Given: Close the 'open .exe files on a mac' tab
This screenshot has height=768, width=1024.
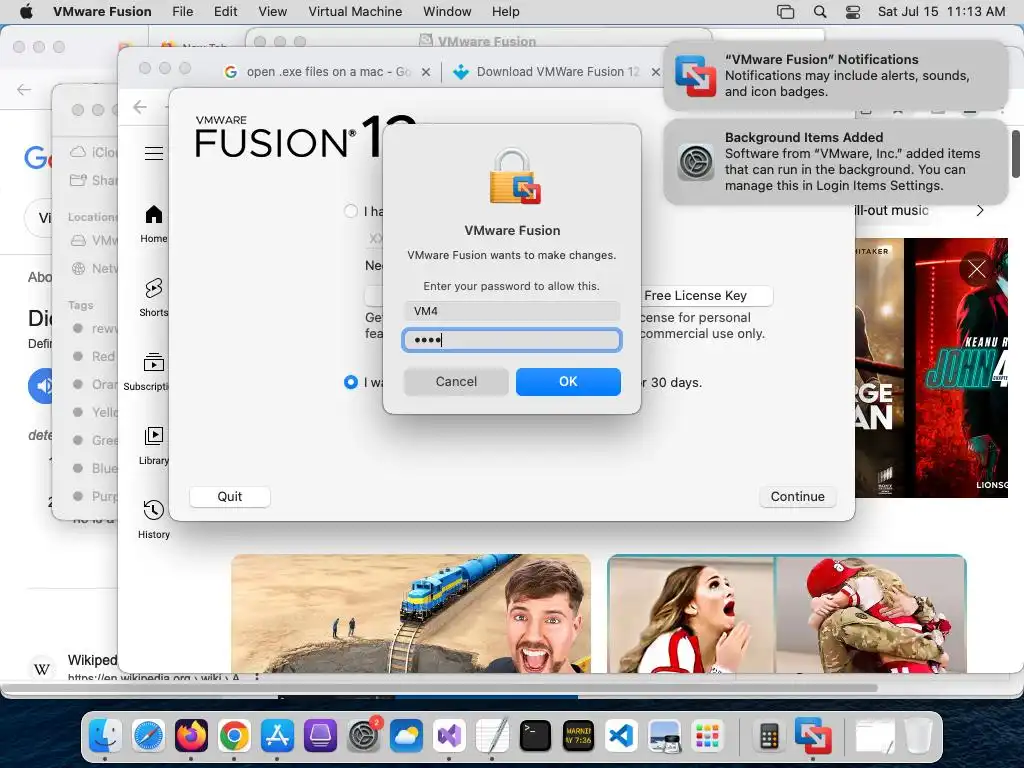Looking at the screenshot, I should (426, 72).
